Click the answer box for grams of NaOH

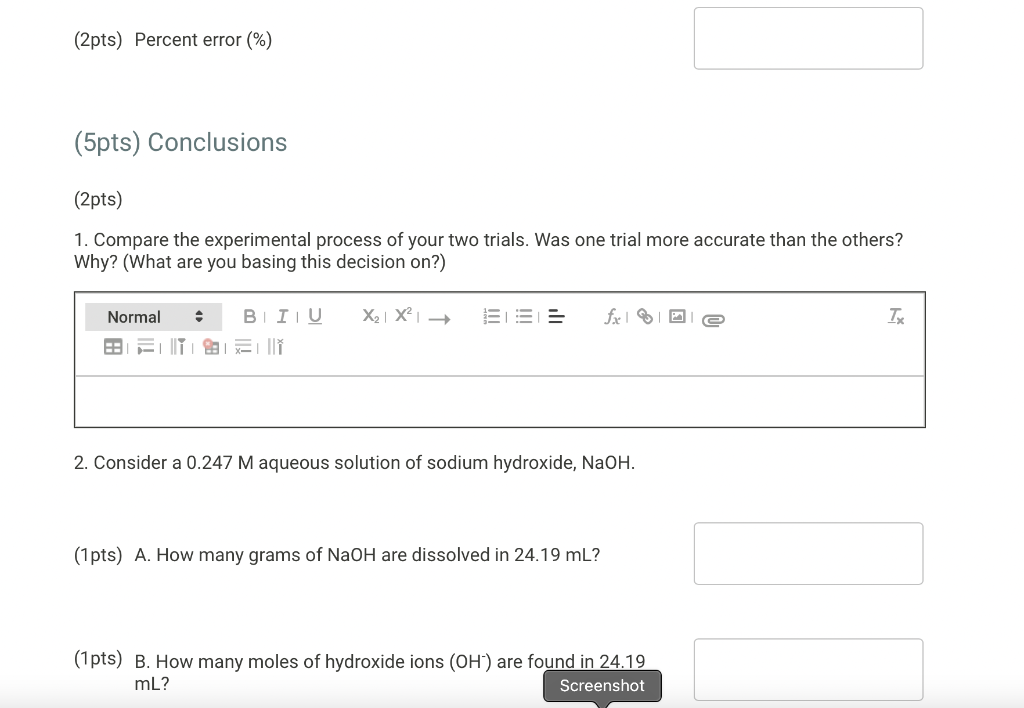[808, 553]
